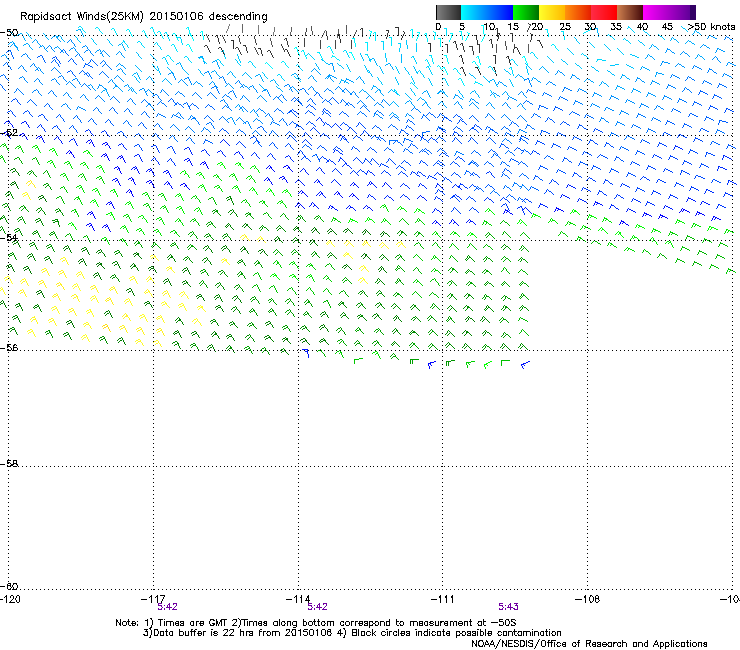
Task: Click the purple 5:42 time under -117
Action: 168,607
